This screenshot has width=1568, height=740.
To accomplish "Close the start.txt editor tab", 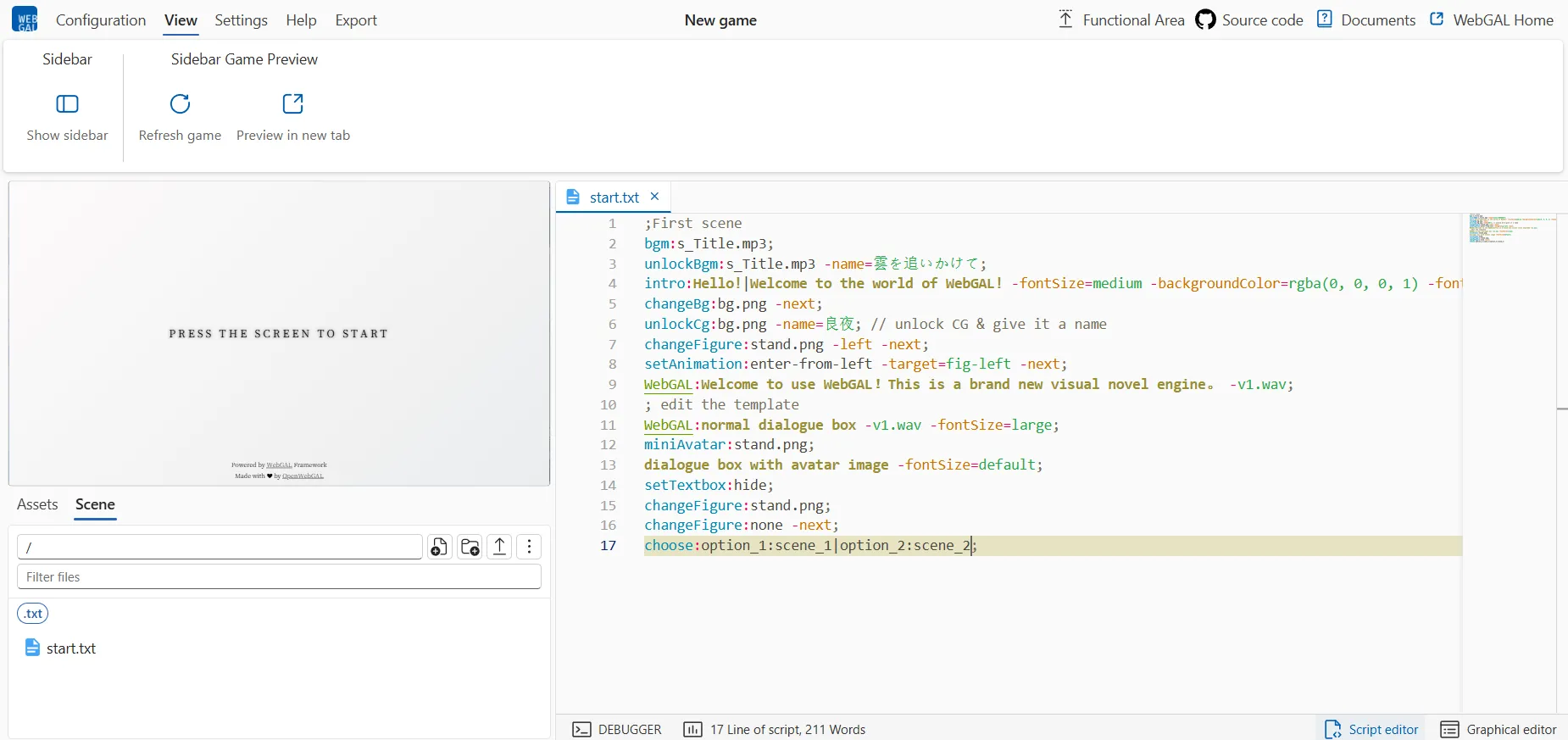I will [654, 197].
